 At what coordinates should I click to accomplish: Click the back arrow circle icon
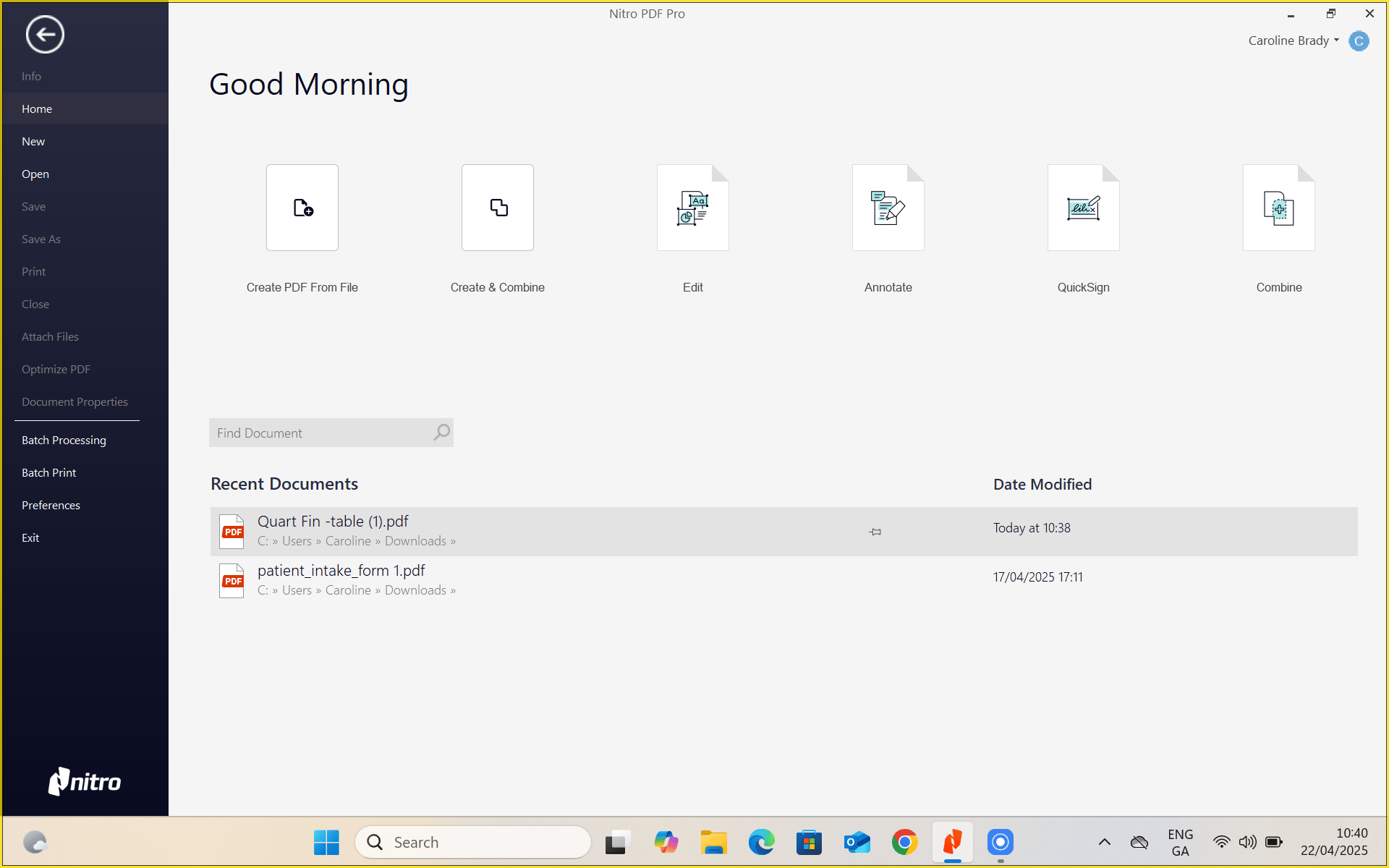click(45, 34)
